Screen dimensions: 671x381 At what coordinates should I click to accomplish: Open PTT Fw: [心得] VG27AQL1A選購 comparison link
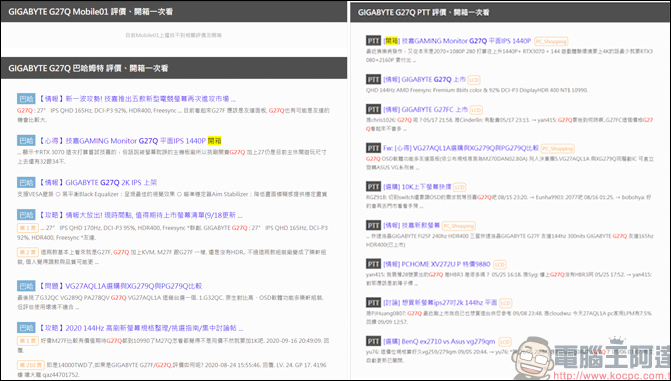pyautogui.click(x=461, y=148)
